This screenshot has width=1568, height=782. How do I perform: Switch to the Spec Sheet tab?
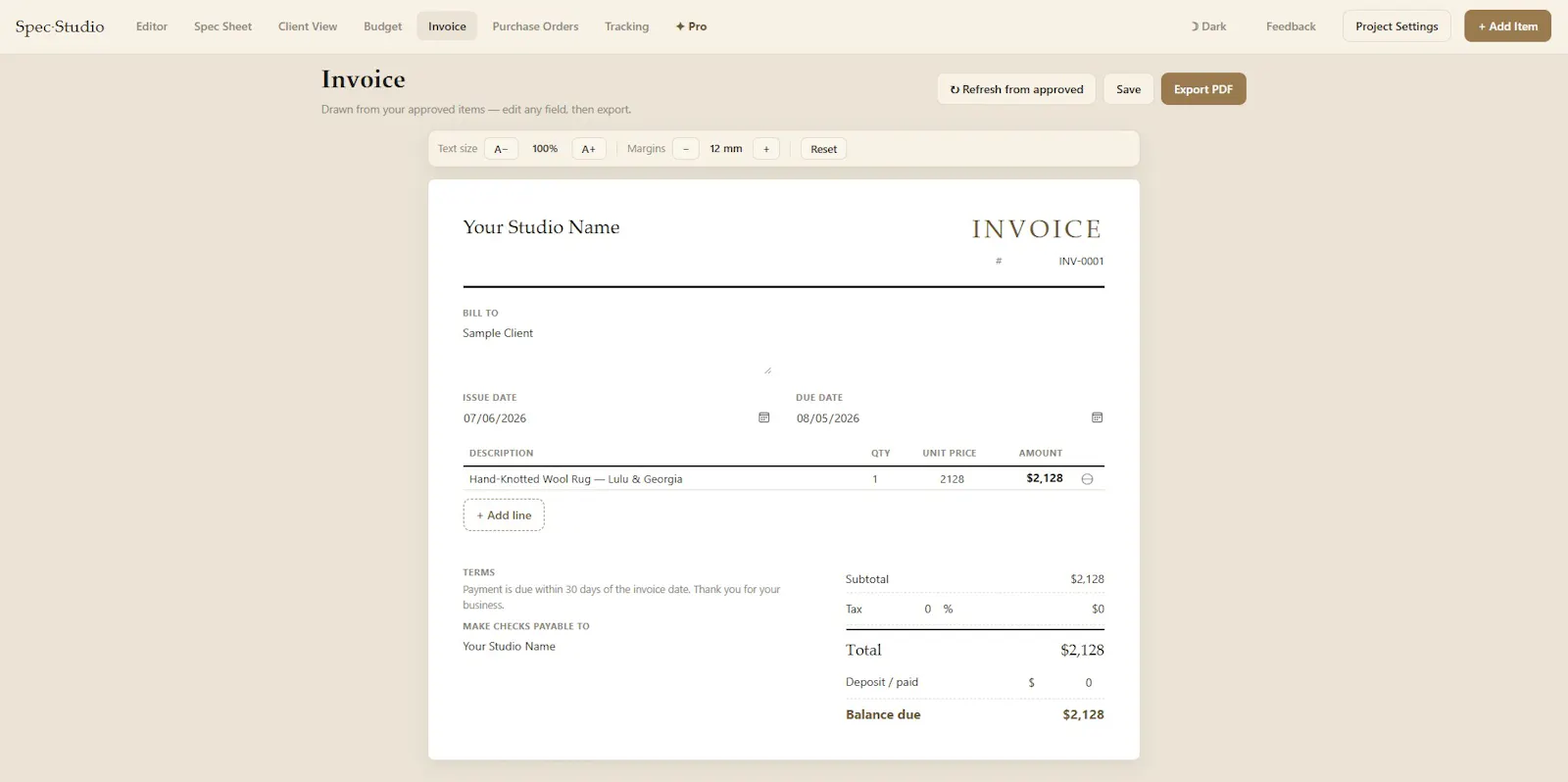tap(222, 26)
